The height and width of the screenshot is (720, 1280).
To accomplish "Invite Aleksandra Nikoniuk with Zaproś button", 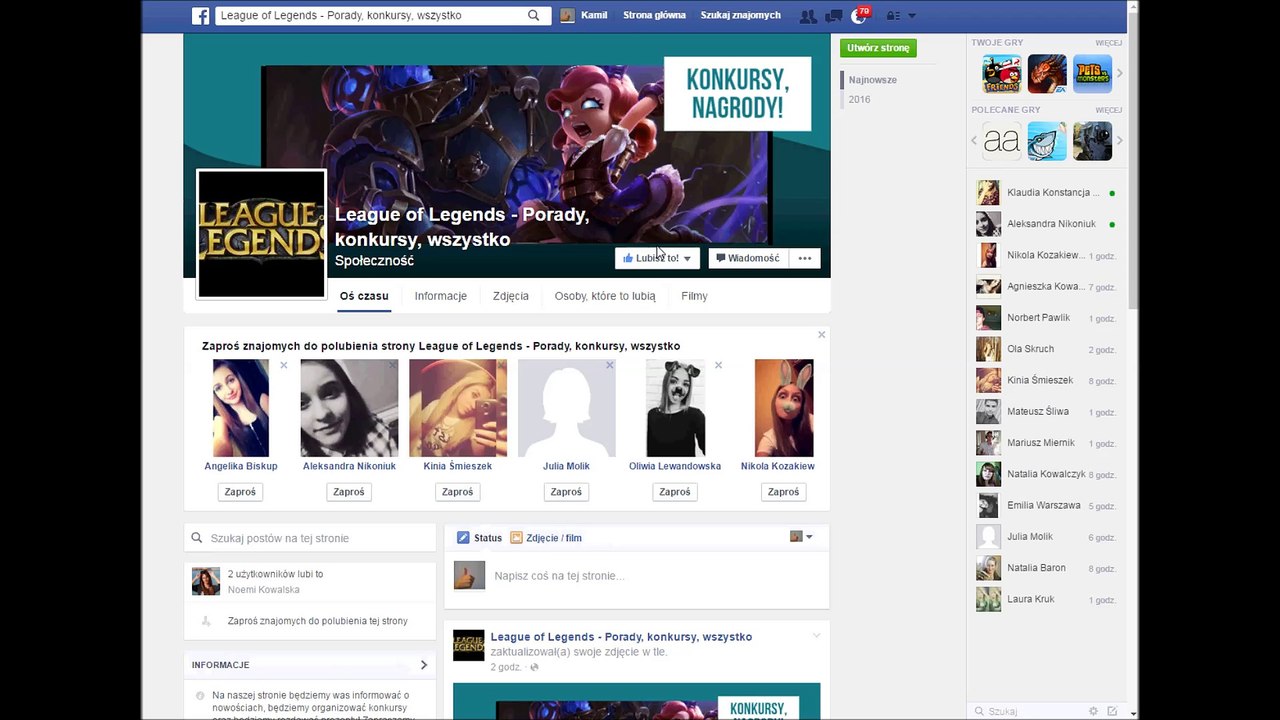I will click(349, 492).
